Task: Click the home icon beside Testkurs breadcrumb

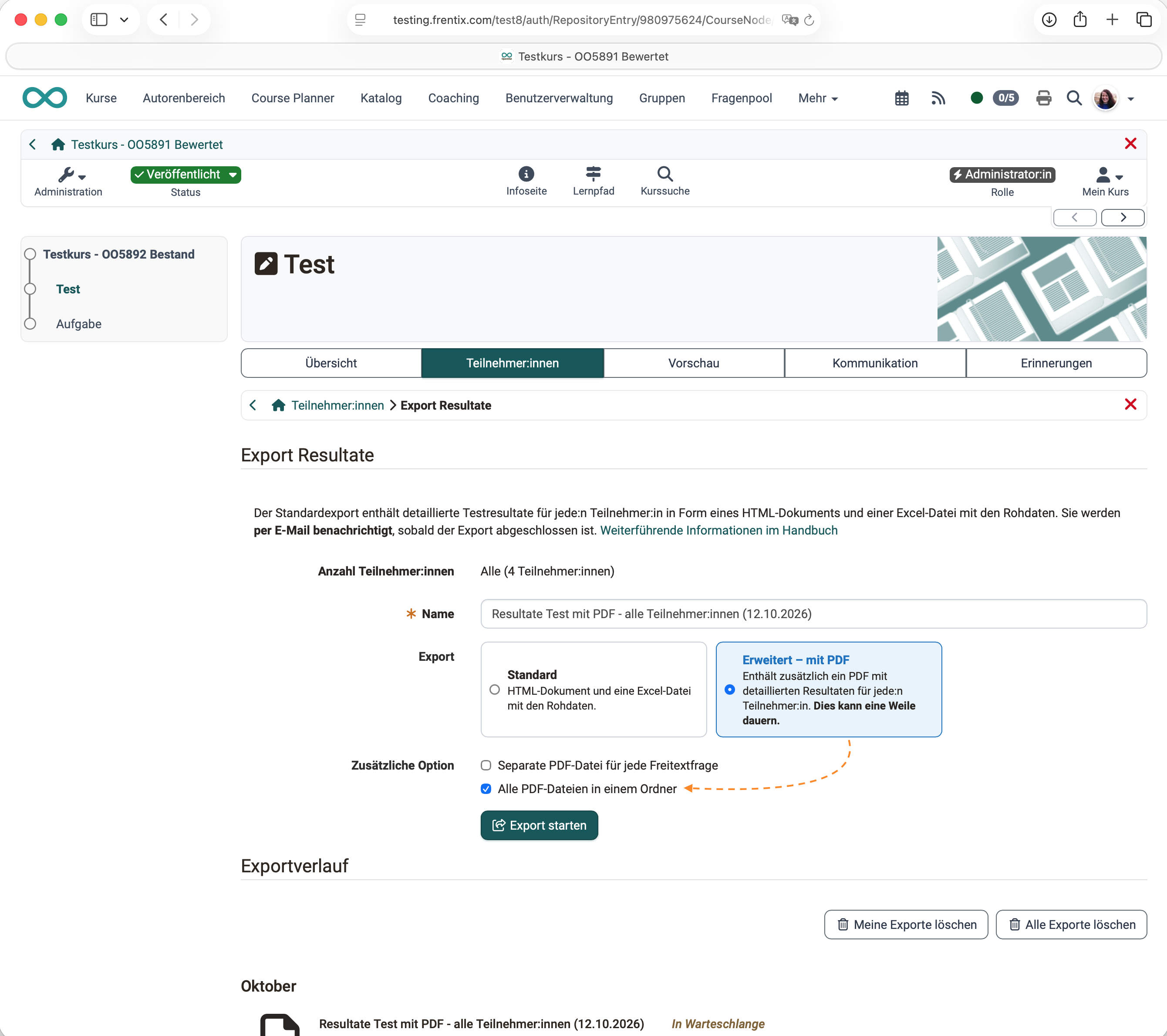Action: 57,145
